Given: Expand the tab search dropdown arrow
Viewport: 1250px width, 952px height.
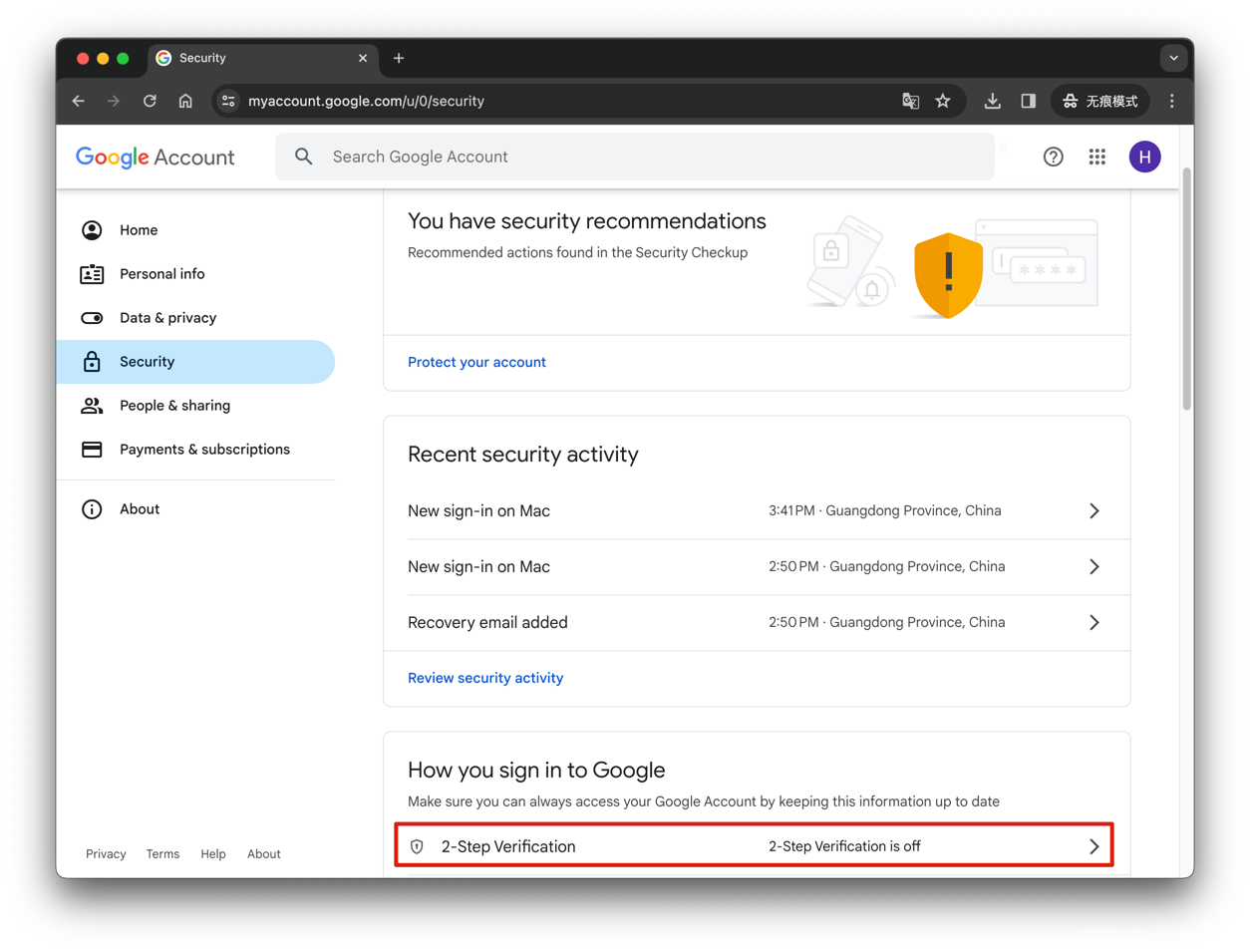Looking at the screenshot, I should pos(1173,58).
